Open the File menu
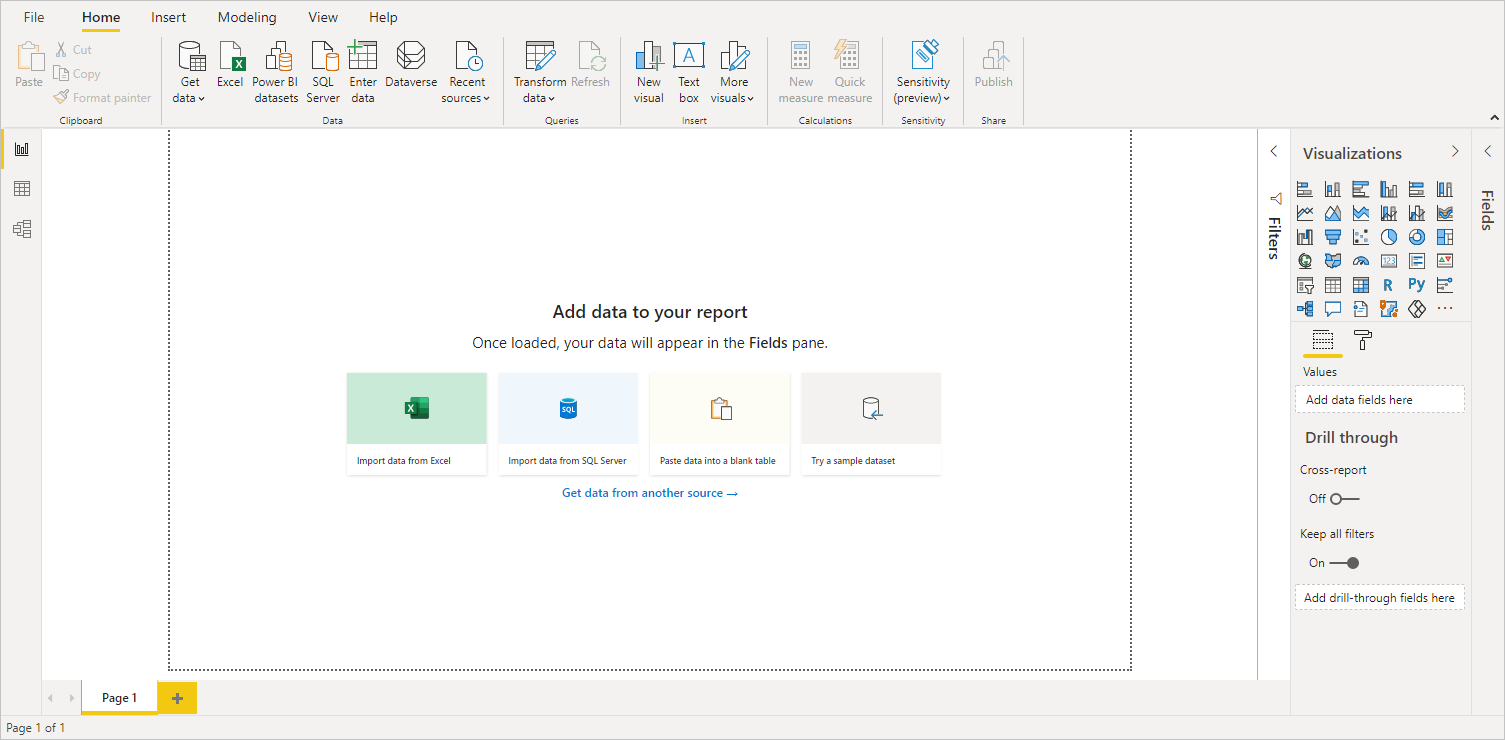 pos(34,17)
